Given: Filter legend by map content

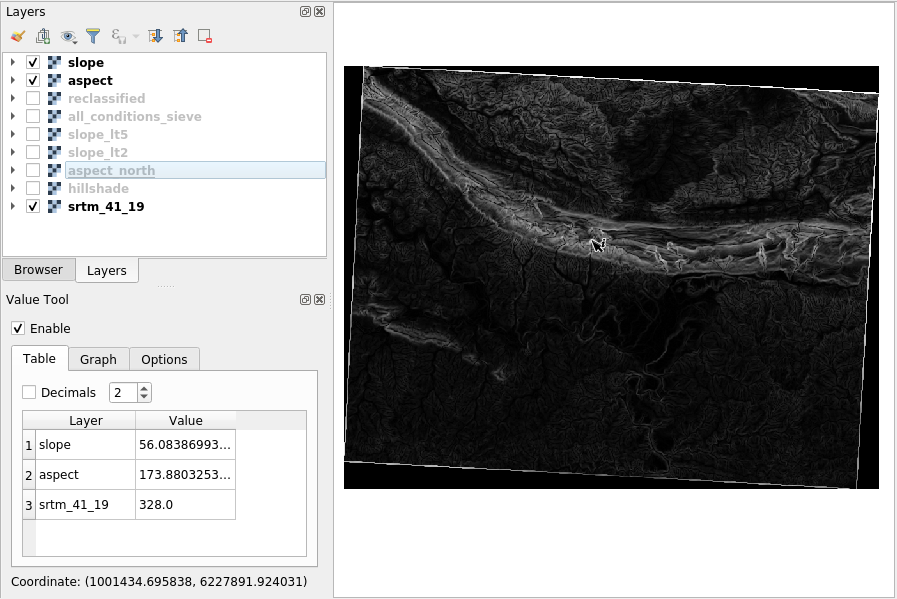Looking at the screenshot, I should click(x=94, y=36).
